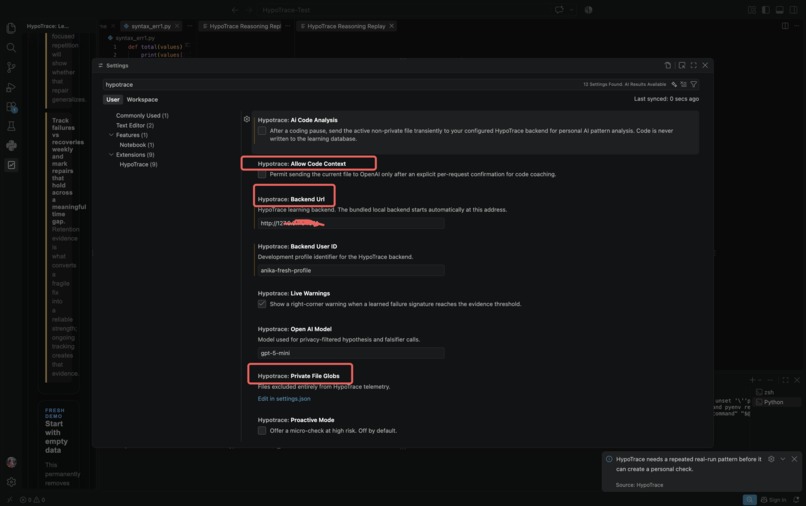Toggle primary side bar layout icon
The width and height of the screenshot is (806, 506).
click(765, 10)
